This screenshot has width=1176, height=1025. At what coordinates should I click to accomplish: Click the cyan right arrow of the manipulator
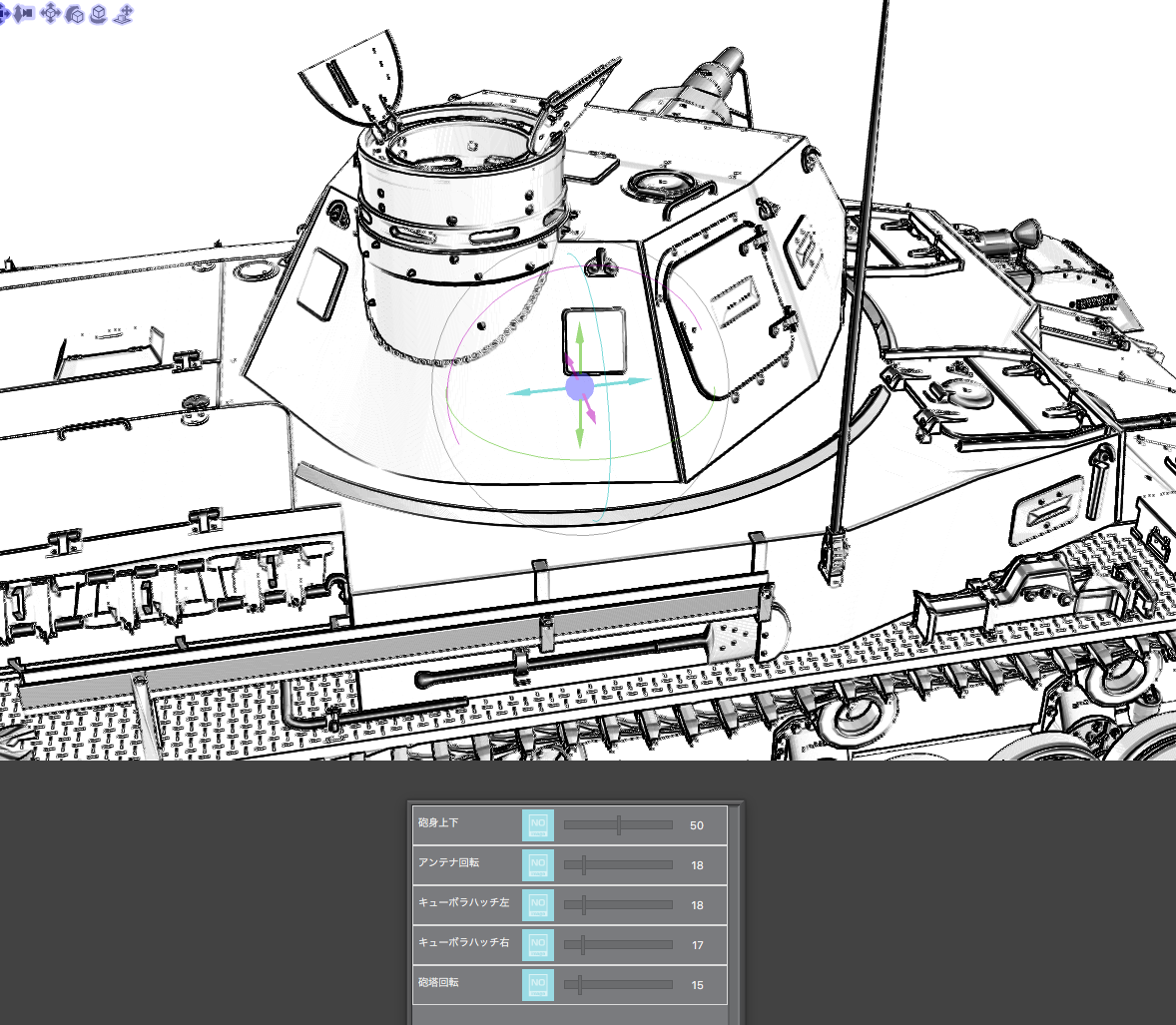click(629, 382)
